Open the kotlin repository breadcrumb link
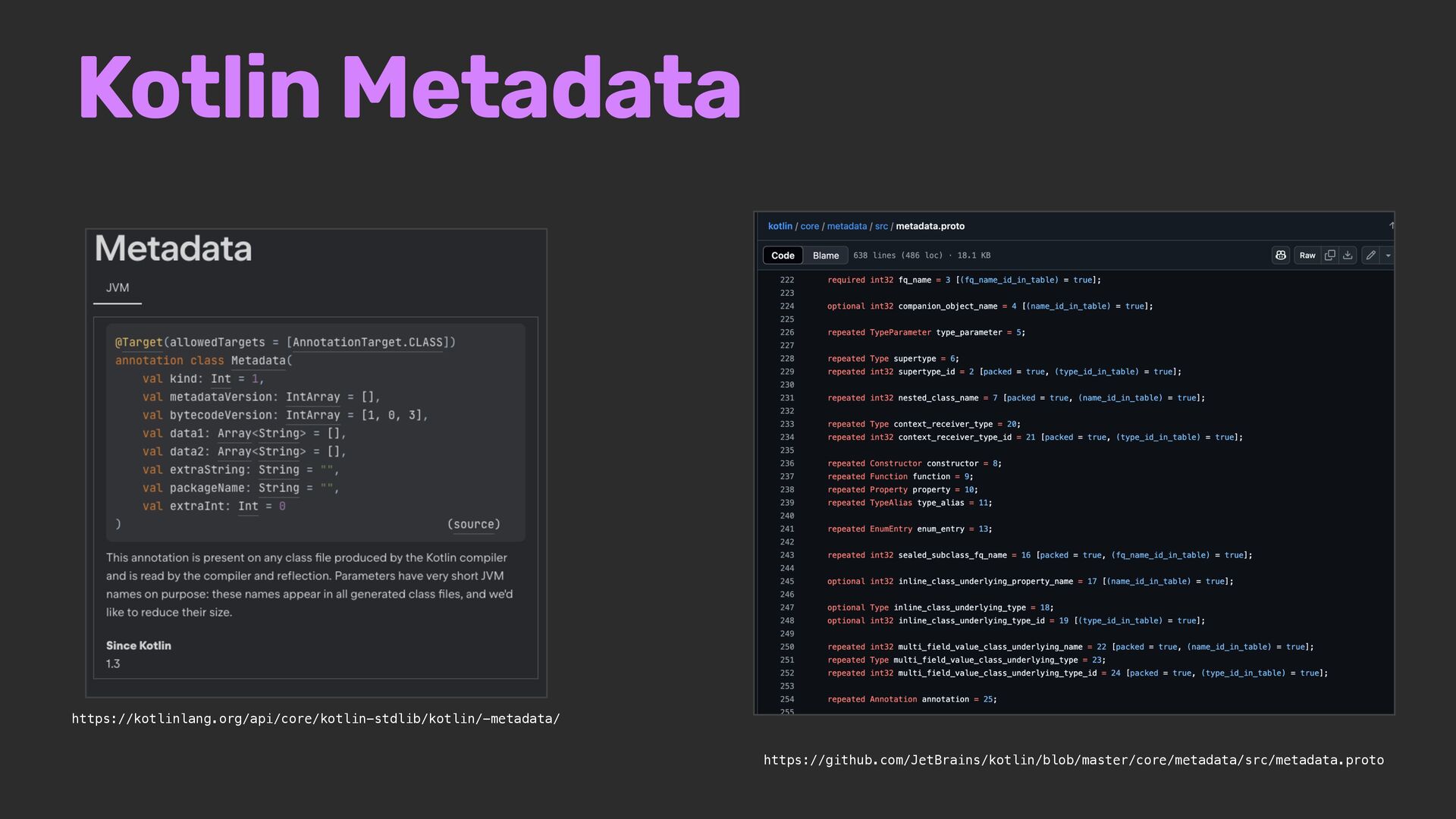The height and width of the screenshot is (819, 1456). [780, 226]
